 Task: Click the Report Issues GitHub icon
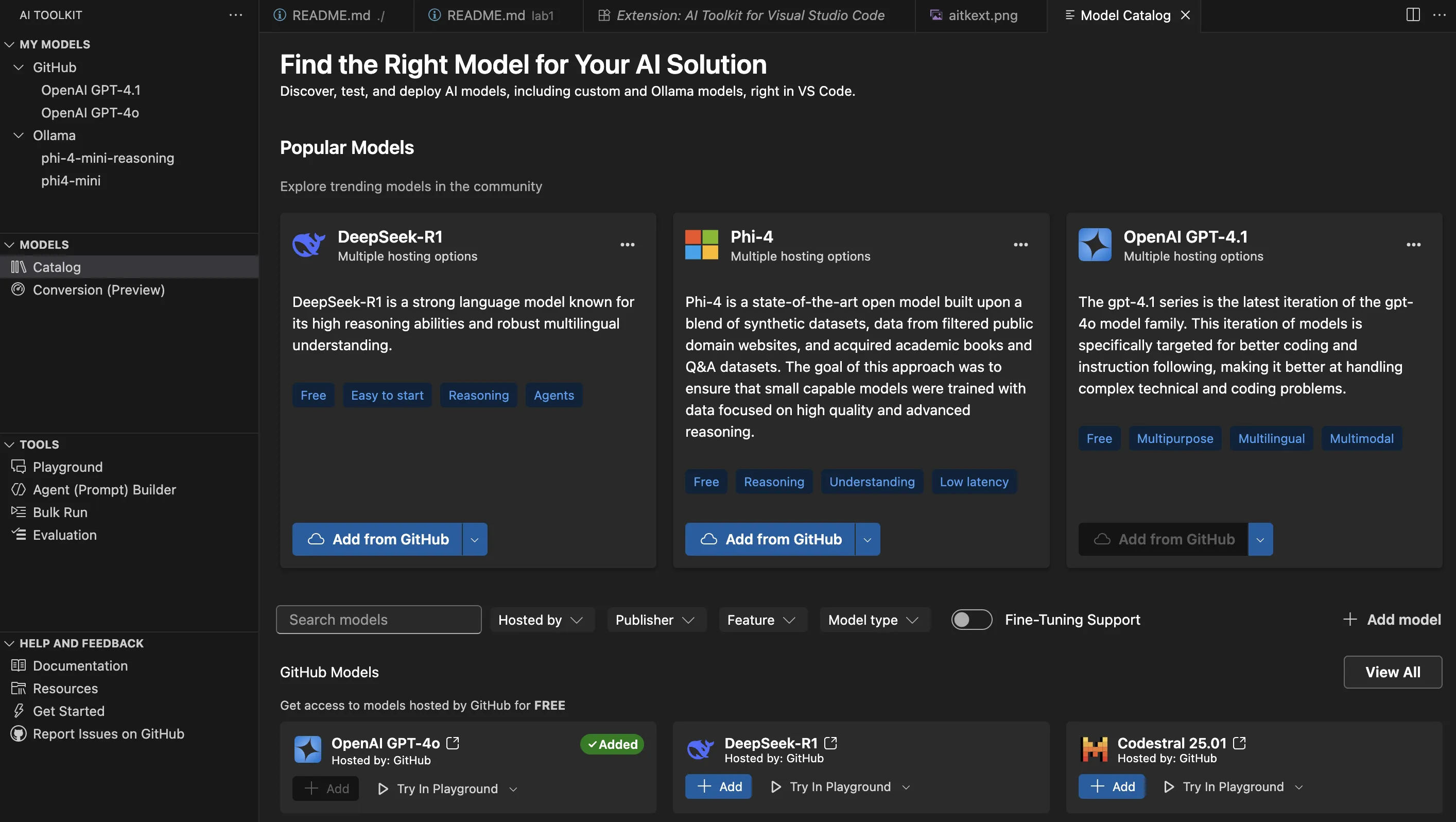[x=18, y=734]
